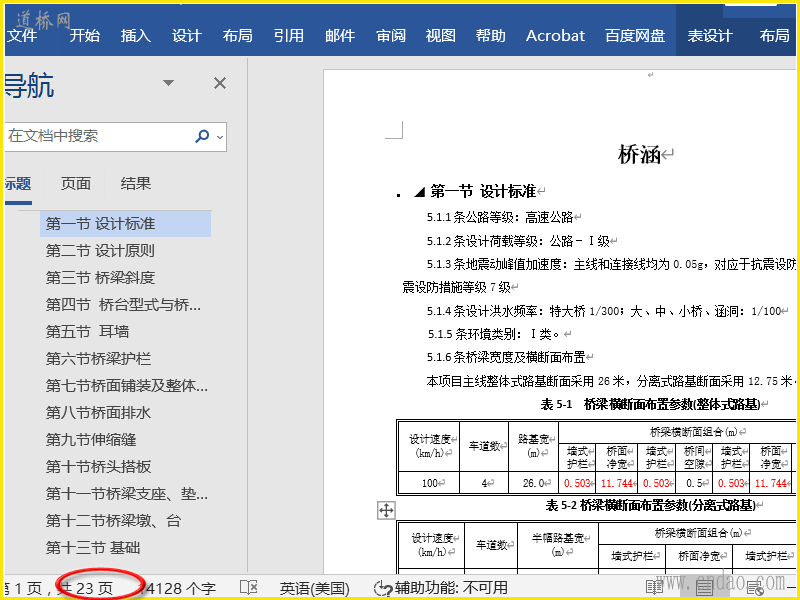Jump to heading 第七节桥面铺装及整体

pos(127,386)
